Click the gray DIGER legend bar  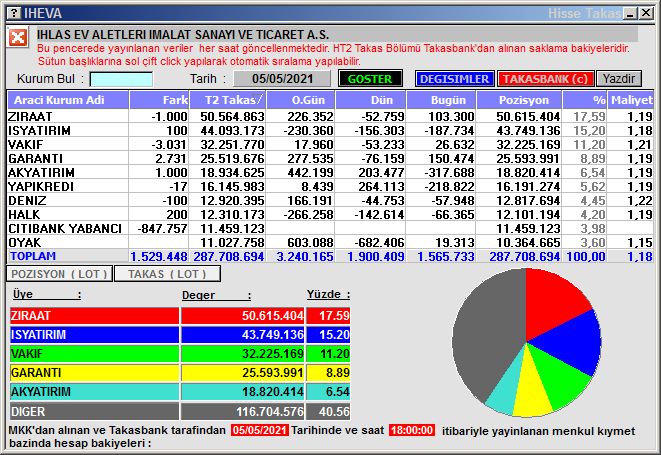94,411
